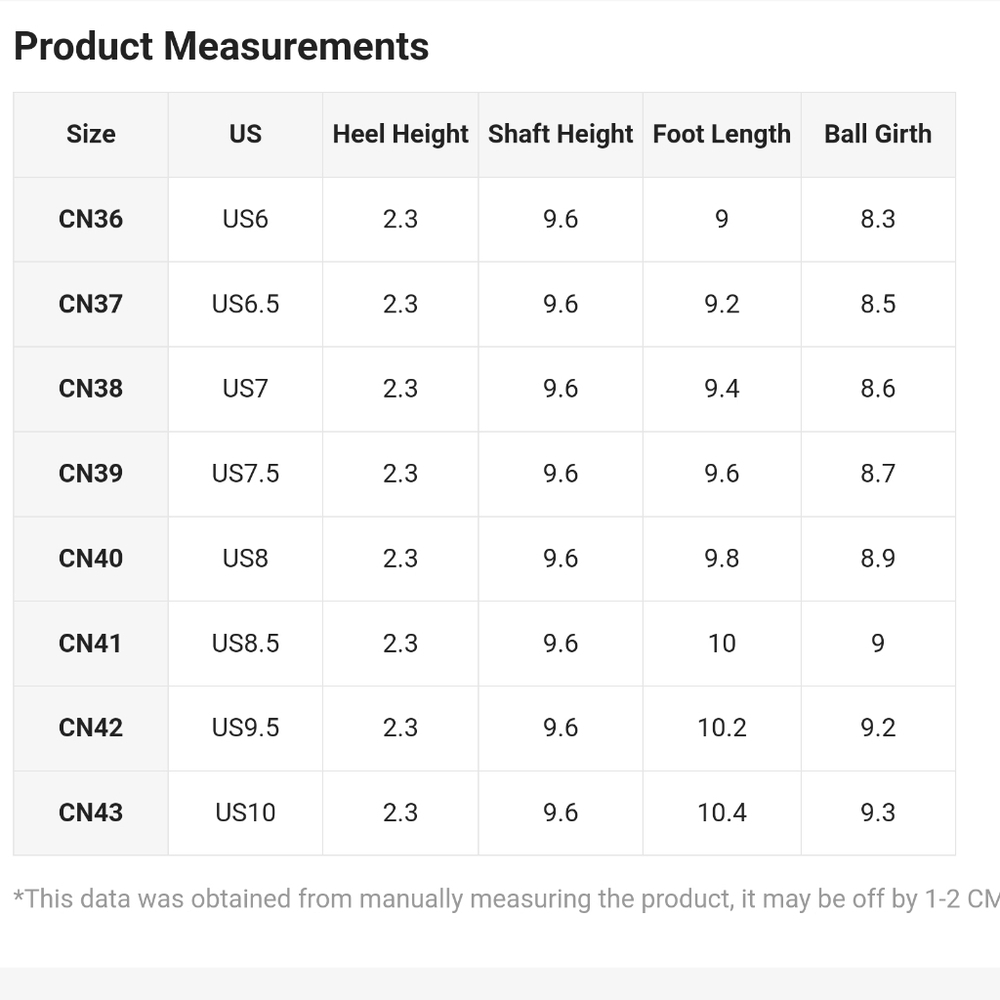Select the CN36 size row label
Viewport: 1000px width, 1000px height.
(91, 219)
